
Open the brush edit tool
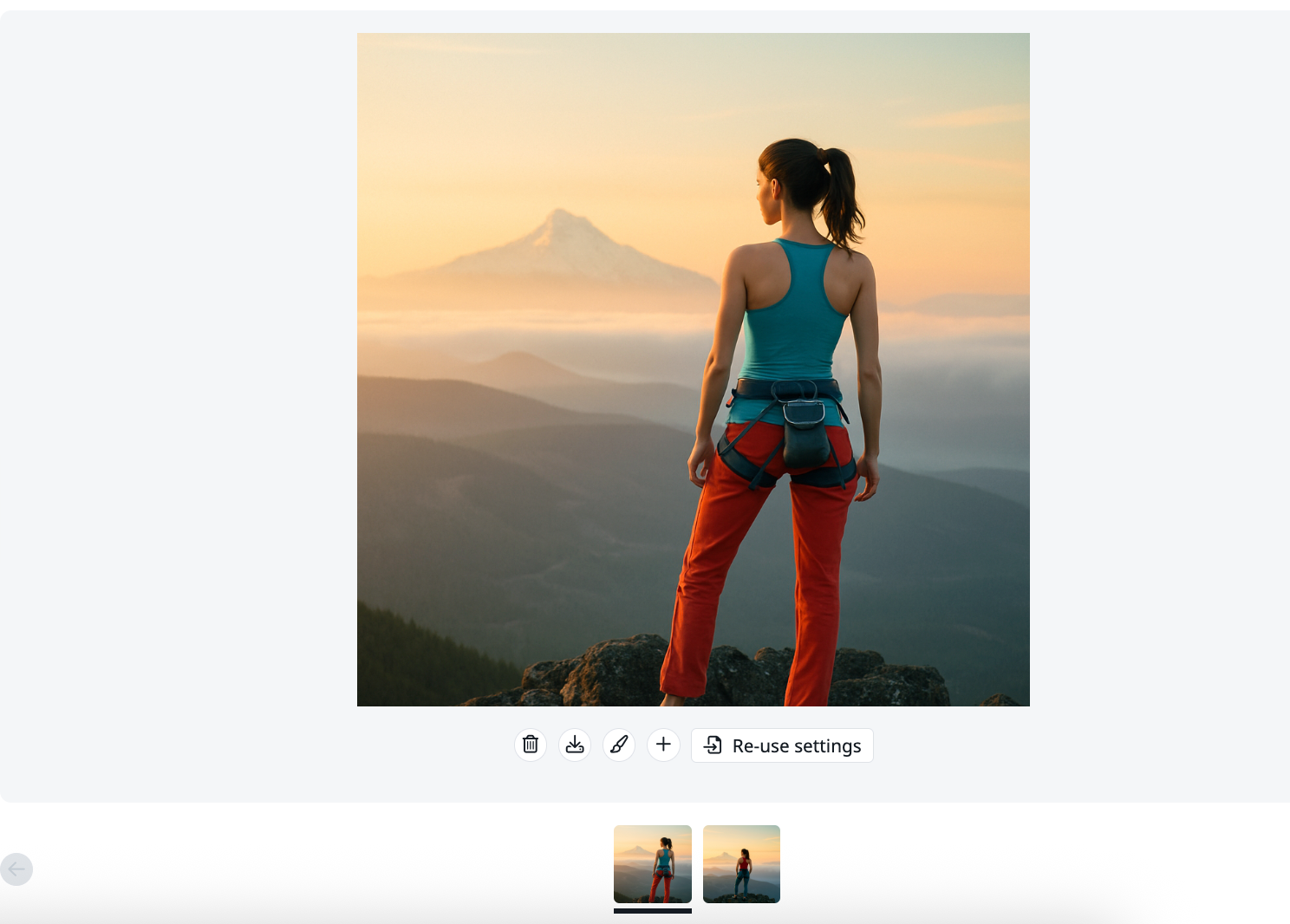point(619,745)
